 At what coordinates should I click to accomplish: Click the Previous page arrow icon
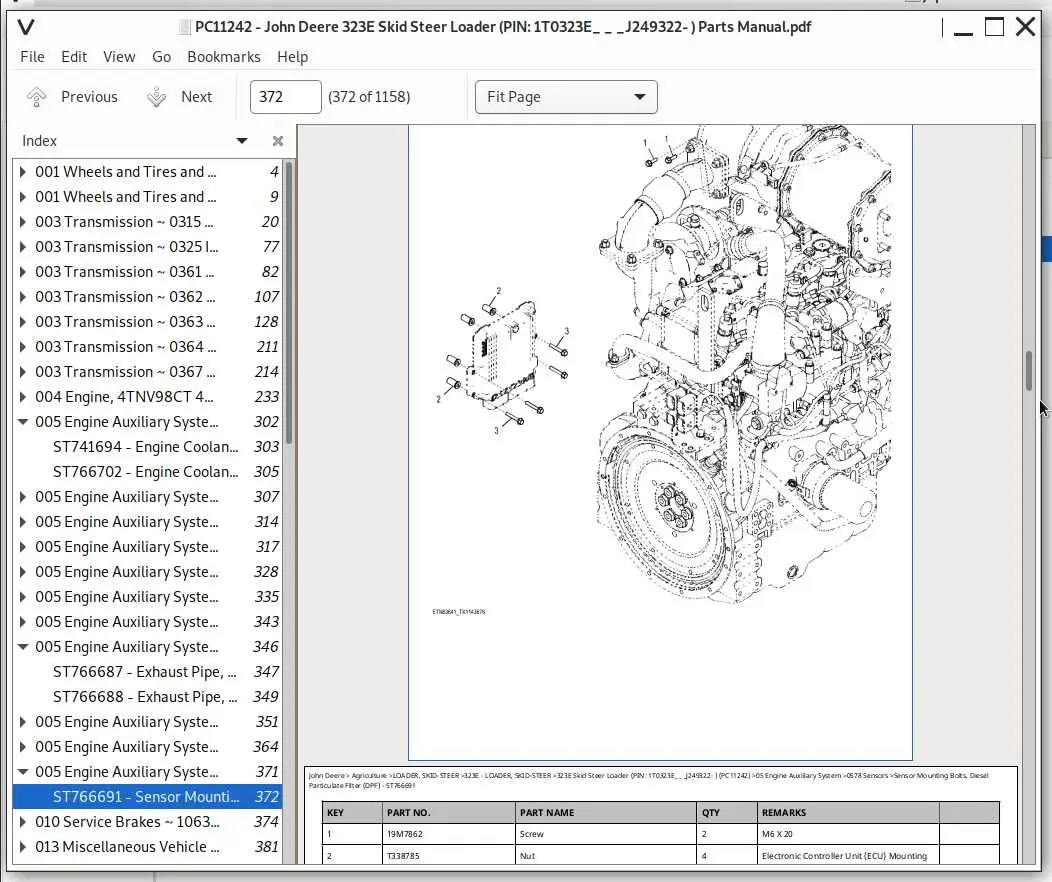36,97
